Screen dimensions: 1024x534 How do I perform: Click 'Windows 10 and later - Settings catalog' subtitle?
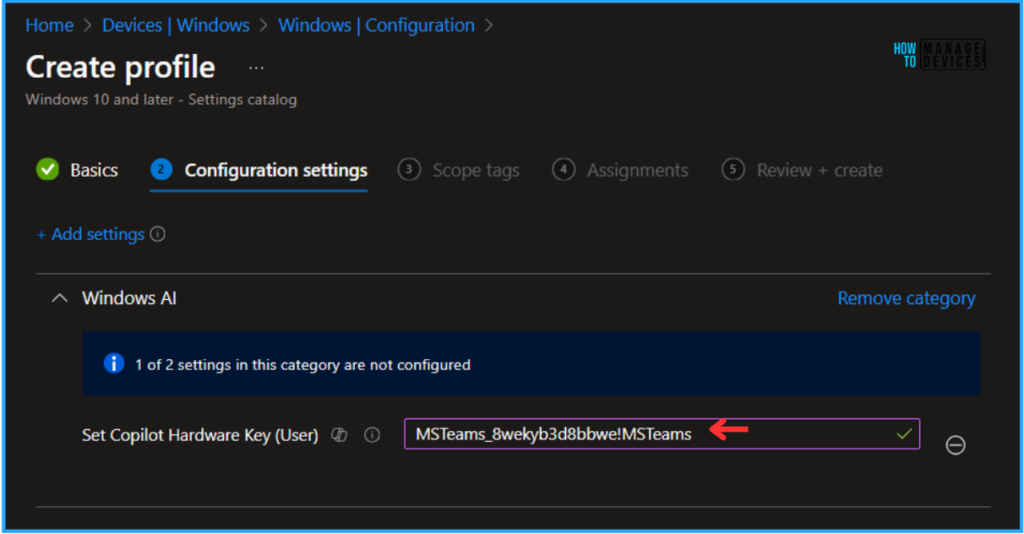(161, 100)
